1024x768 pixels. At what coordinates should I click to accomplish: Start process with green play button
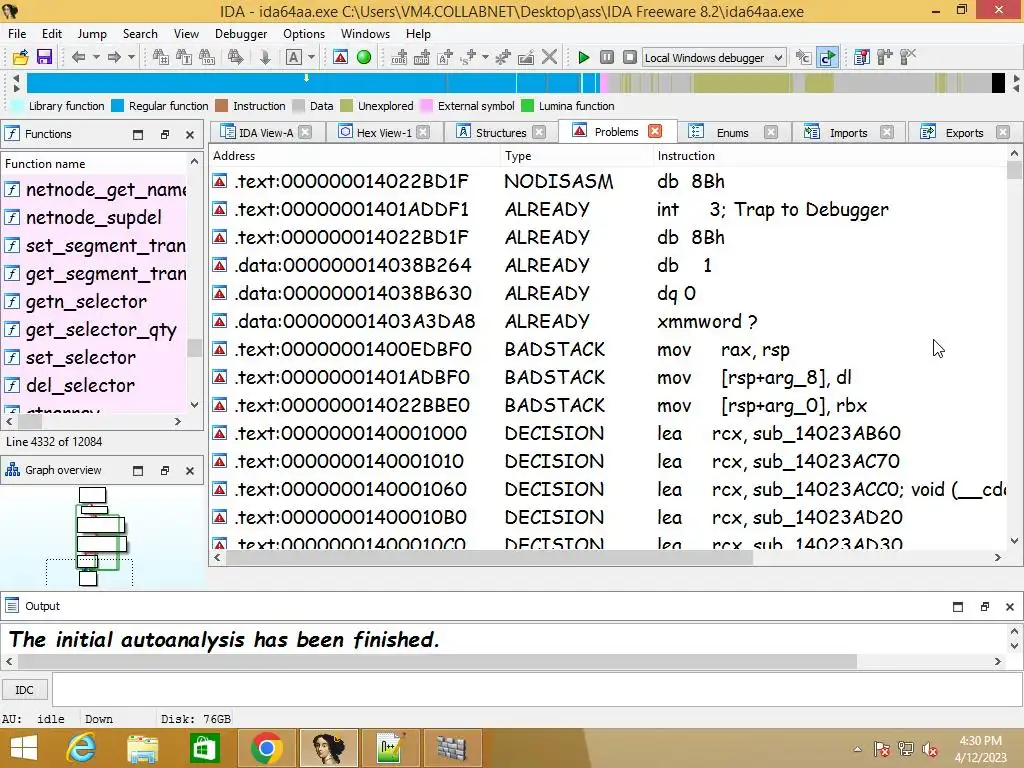pyautogui.click(x=584, y=57)
